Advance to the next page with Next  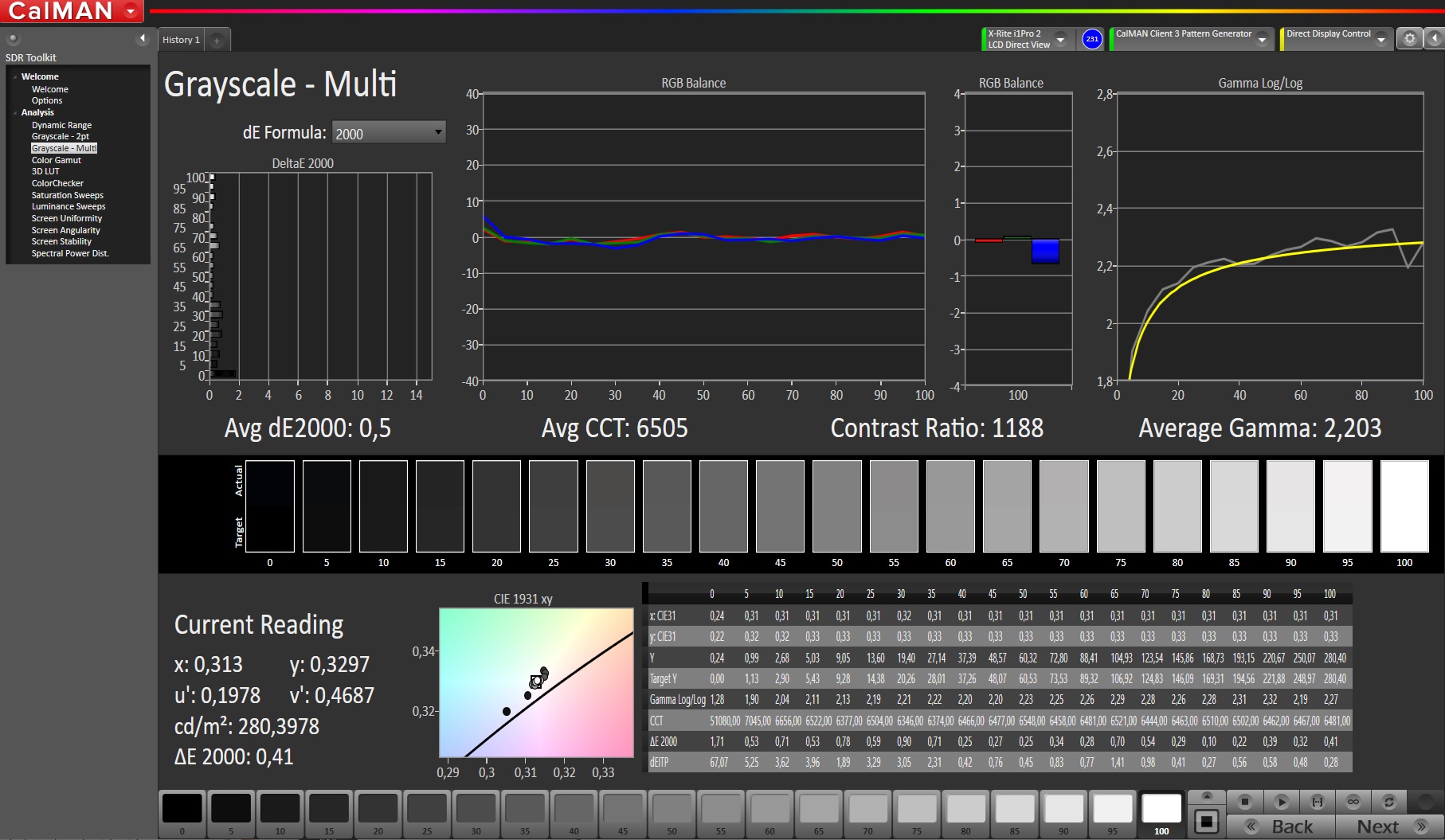[x=1390, y=826]
